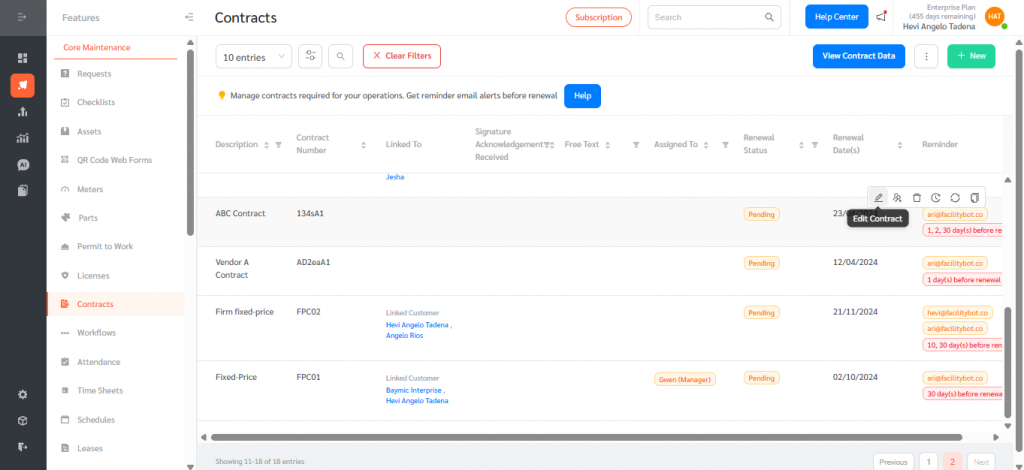Open the 10 entries dropdown

[x=254, y=57]
